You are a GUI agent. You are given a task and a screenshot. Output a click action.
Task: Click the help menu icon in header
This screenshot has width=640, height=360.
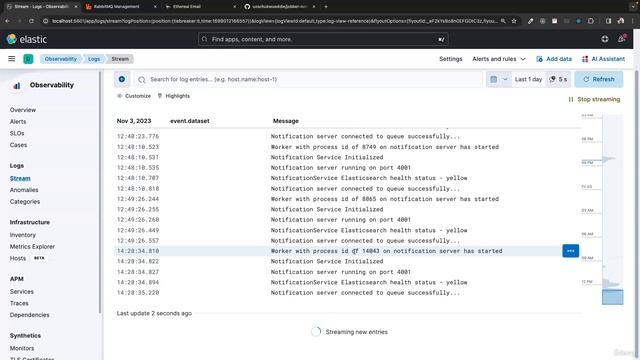click(x=605, y=39)
